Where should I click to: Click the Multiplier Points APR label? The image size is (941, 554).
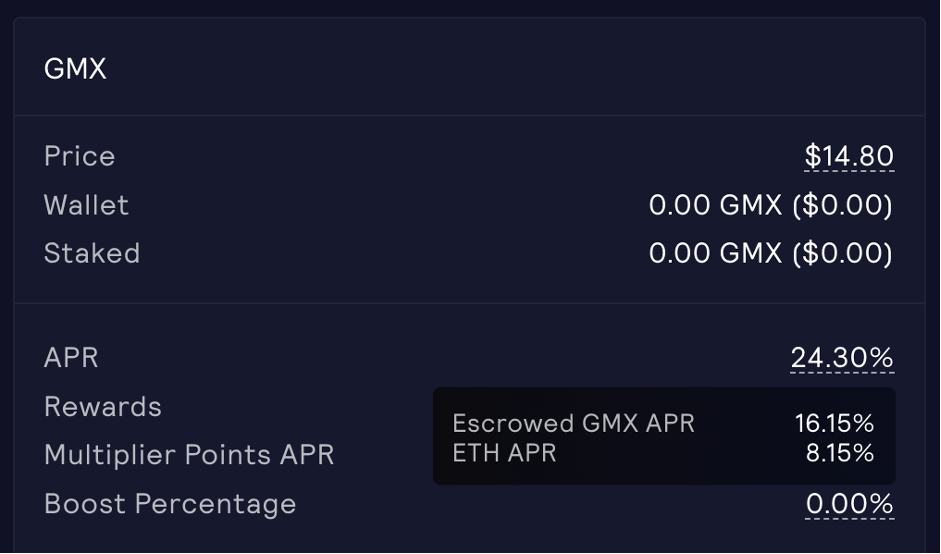tap(189, 455)
